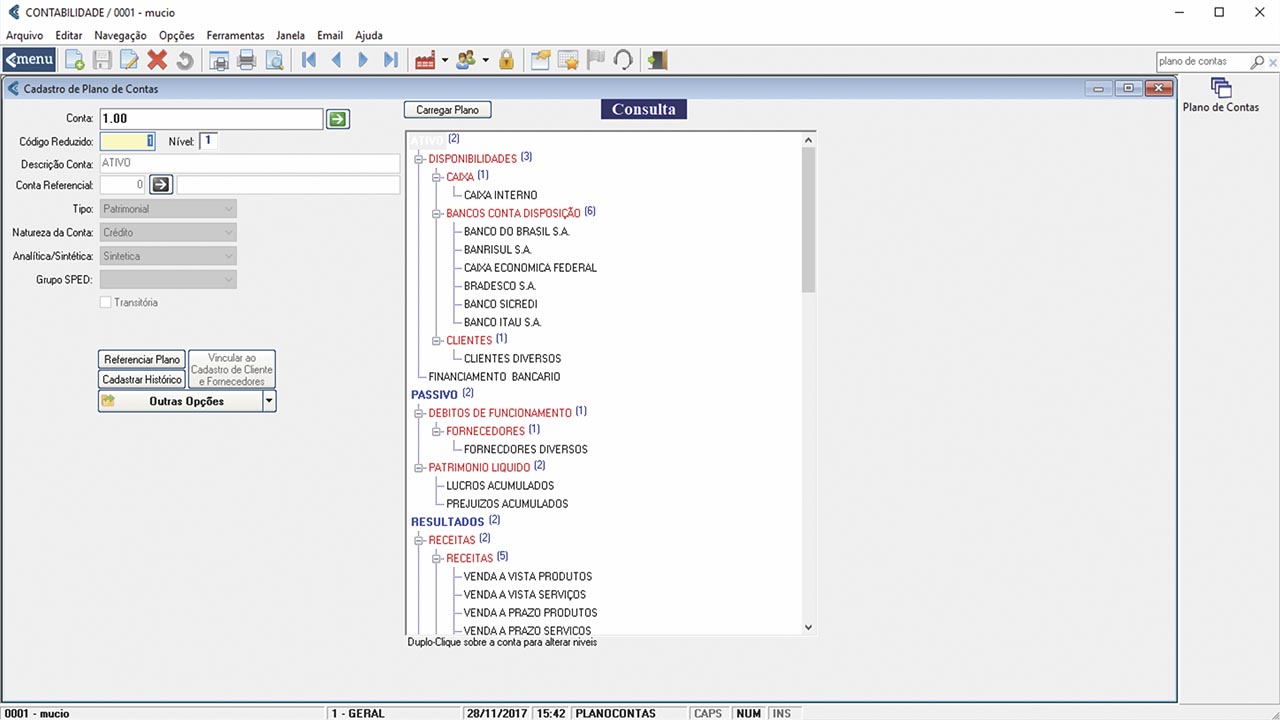Click the printer icon in toolbar
1280x720 pixels.
(246, 61)
